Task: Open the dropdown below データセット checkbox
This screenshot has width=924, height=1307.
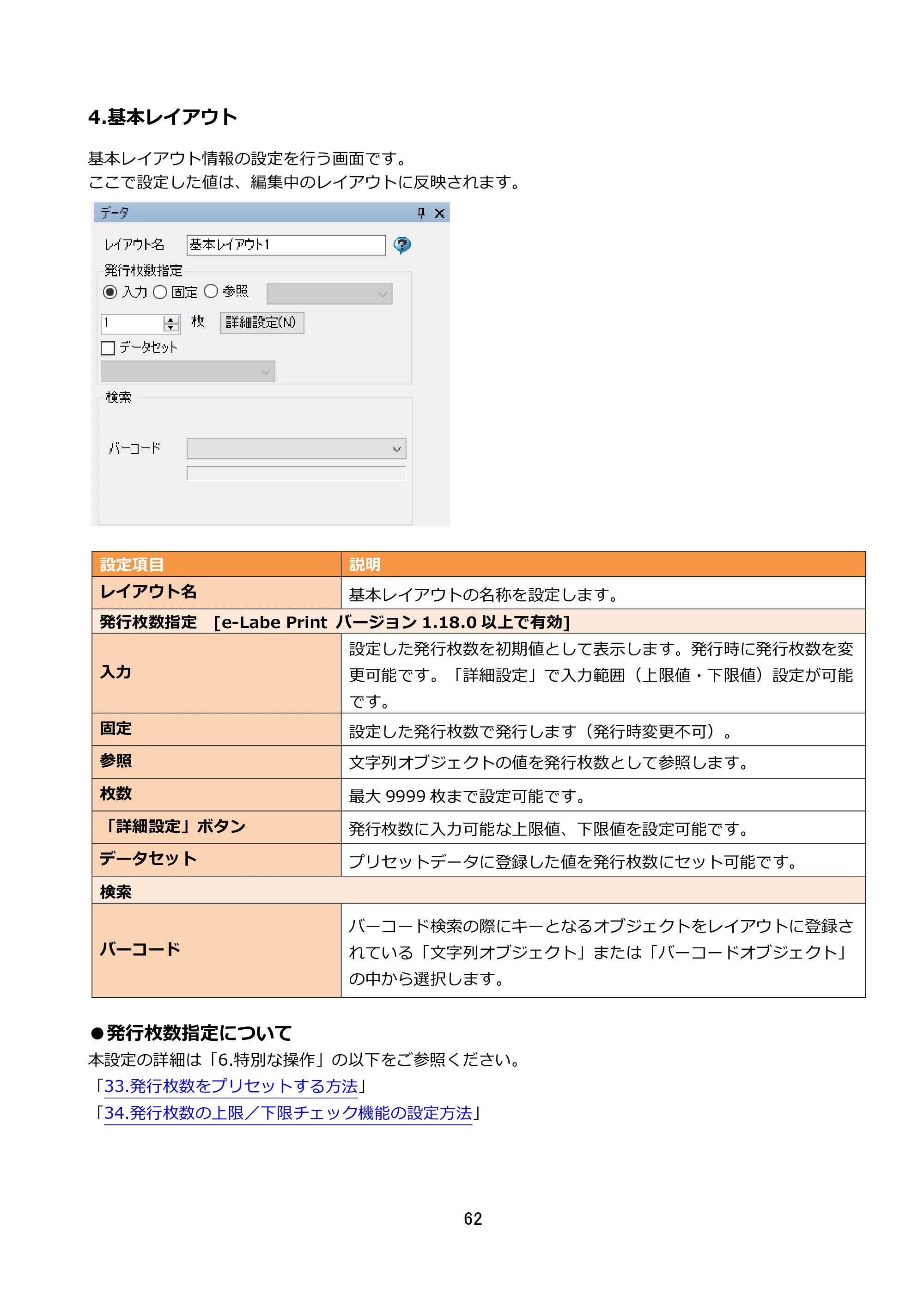Action: [188, 371]
